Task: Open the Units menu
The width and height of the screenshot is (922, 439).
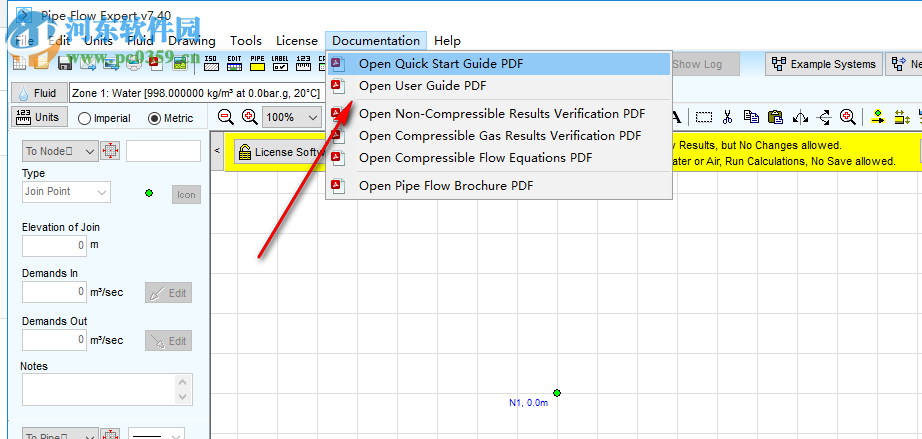Action: pyautogui.click(x=98, y=41)
